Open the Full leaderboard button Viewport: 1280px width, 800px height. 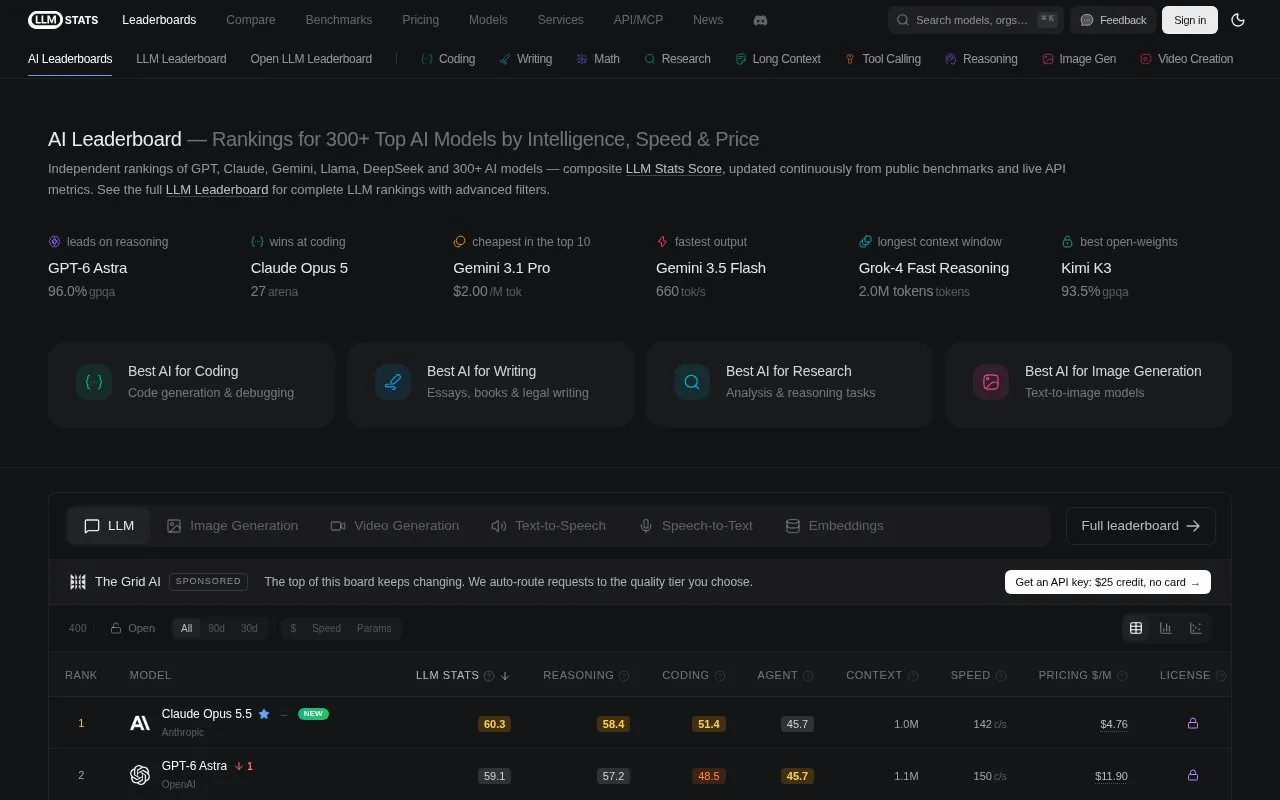(1141, 526)
